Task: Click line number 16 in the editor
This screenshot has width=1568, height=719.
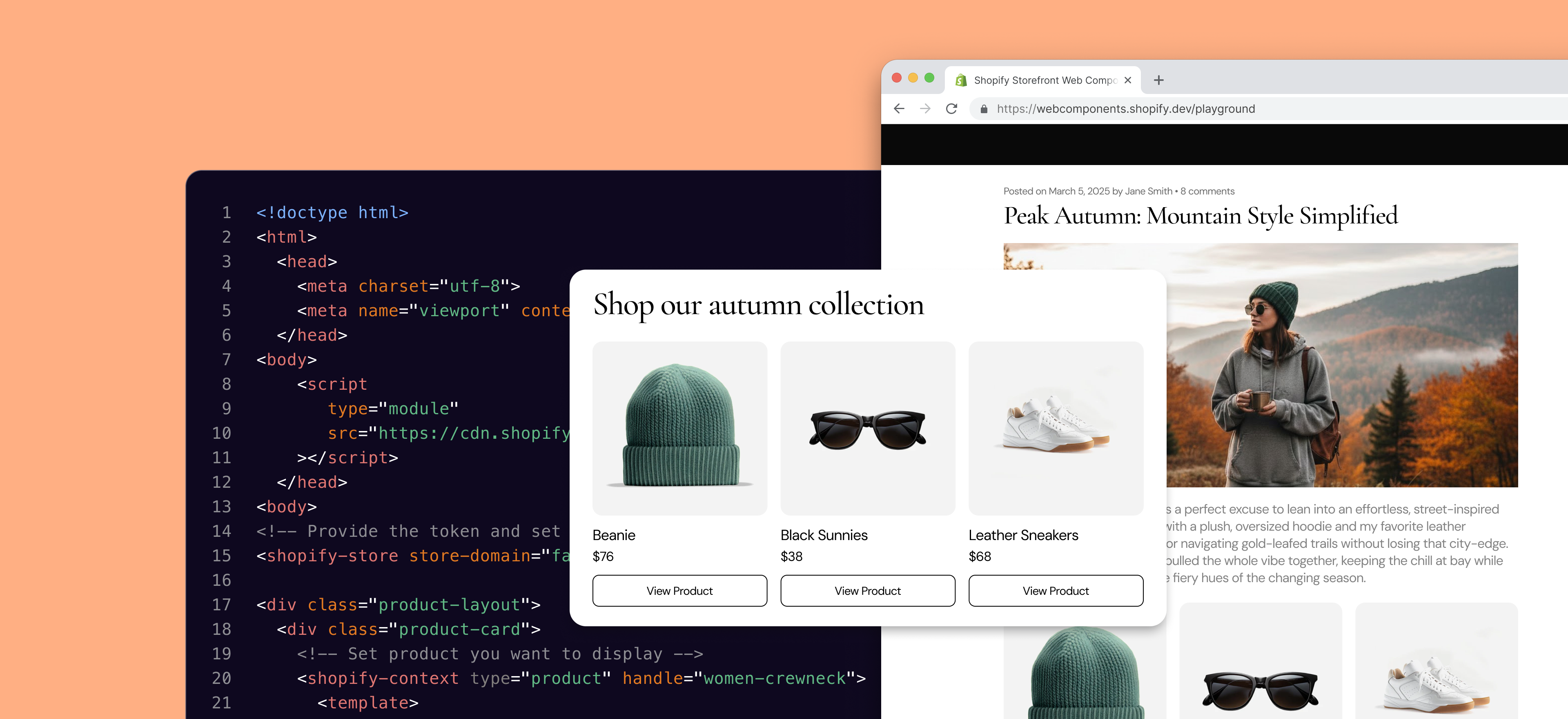Action: [x=222, y=580]
